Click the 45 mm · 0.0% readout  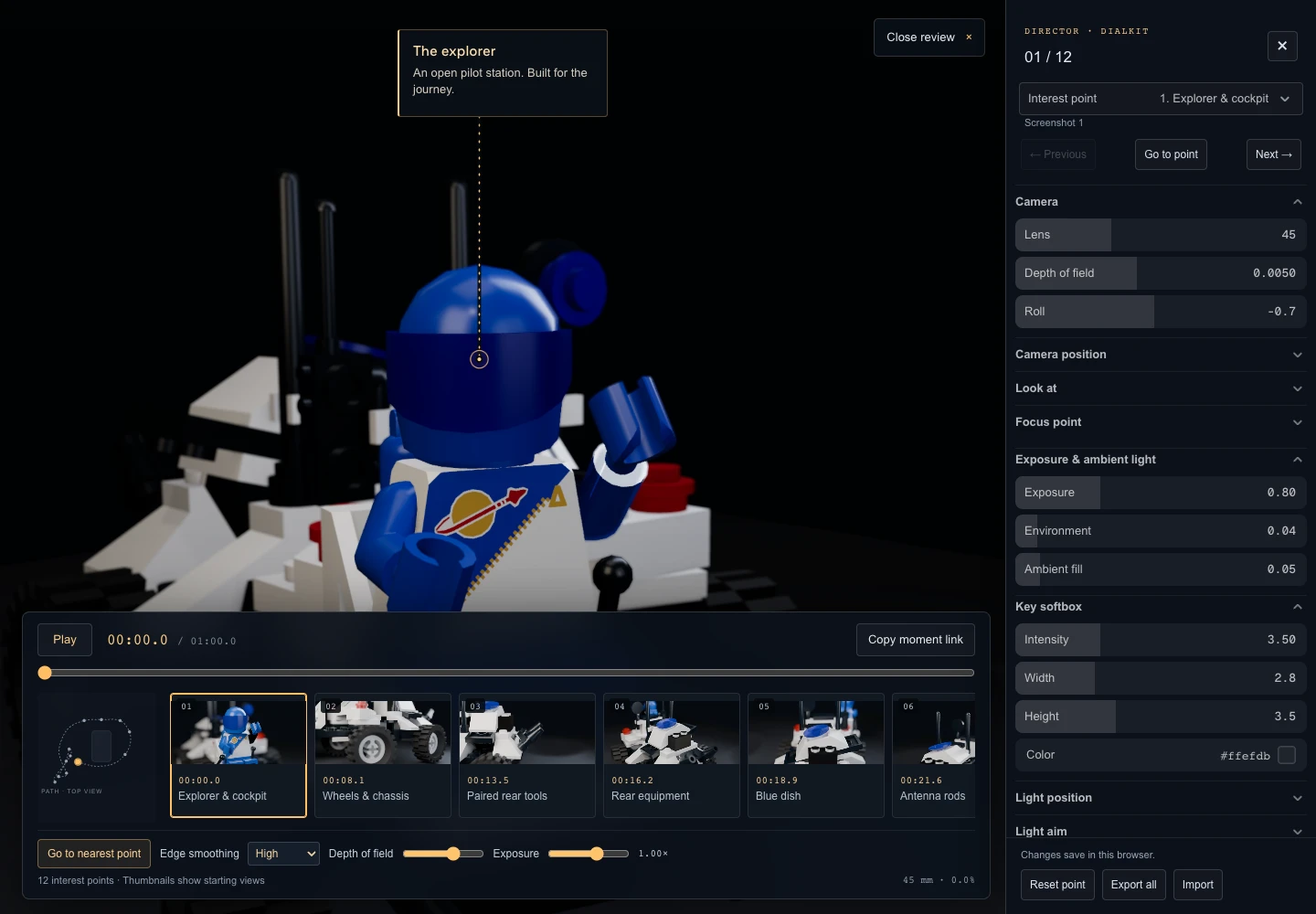(939, 880)
